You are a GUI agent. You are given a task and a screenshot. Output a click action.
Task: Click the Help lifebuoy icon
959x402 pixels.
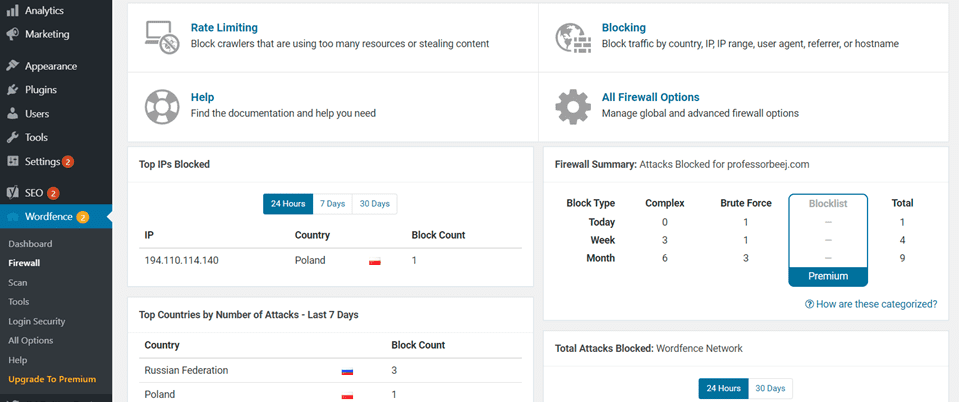tap(161, 105)
